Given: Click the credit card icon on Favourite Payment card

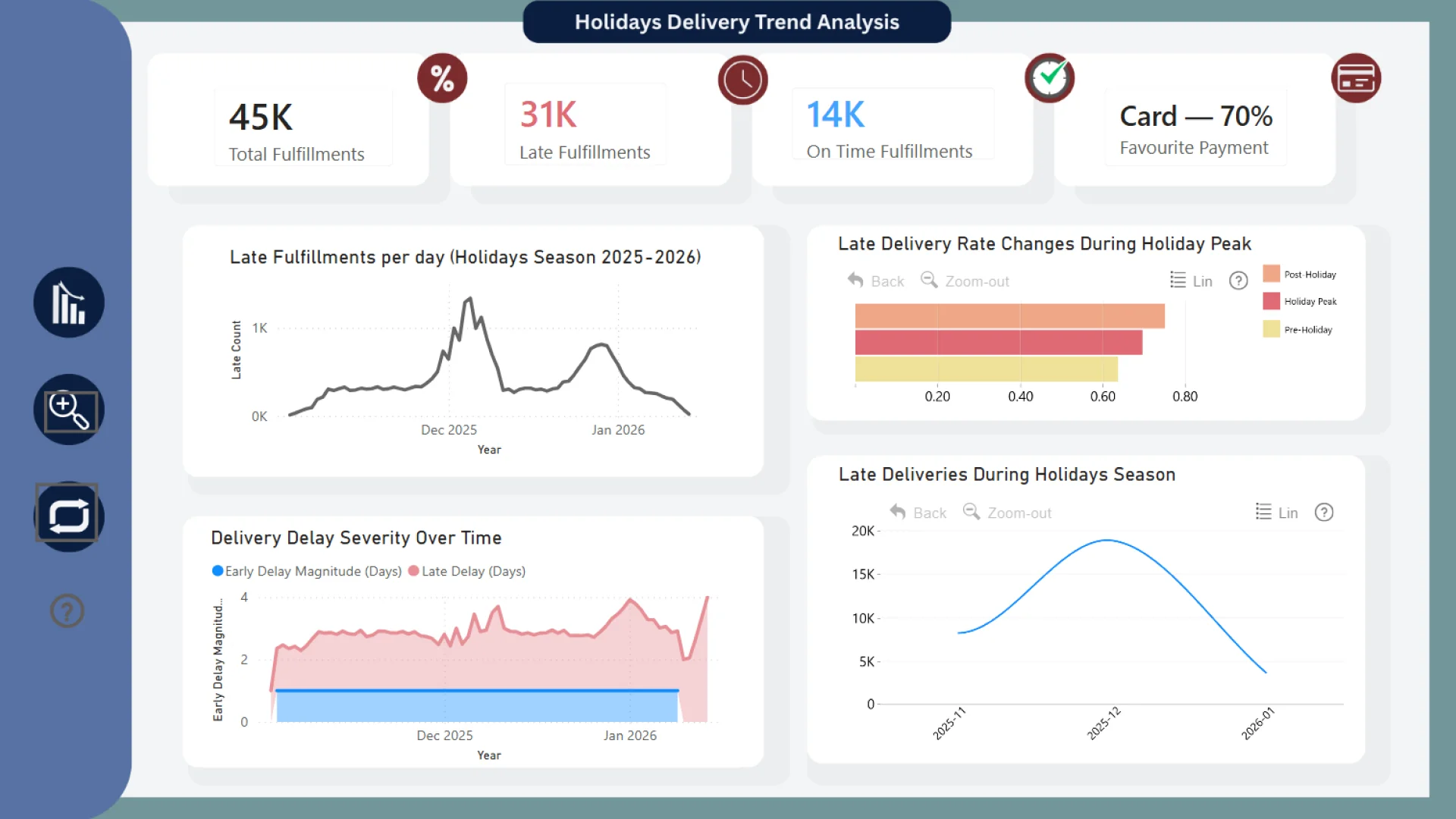Looking at the screenshot, I should pyautogui.click(x=1357, y=77).
